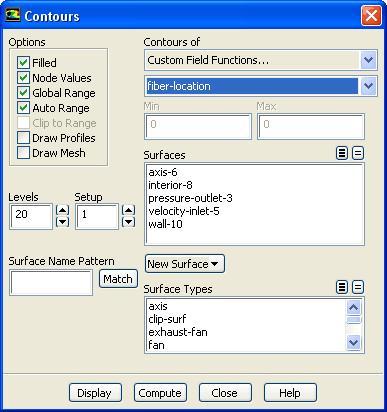The image size is (387, 412).
Task: Select clip-surf surface type
Action: pos(246,319)
